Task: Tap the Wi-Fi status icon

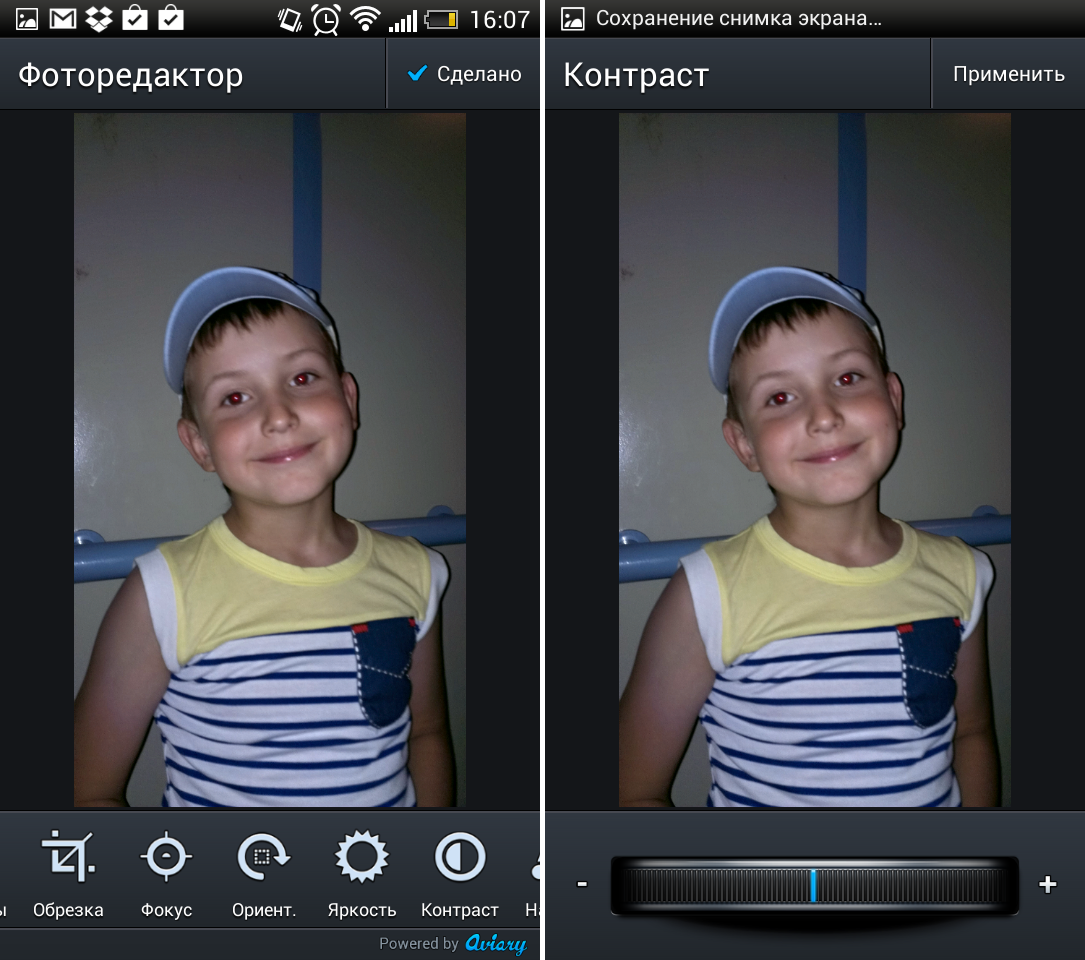Action: tap(367, 19)
